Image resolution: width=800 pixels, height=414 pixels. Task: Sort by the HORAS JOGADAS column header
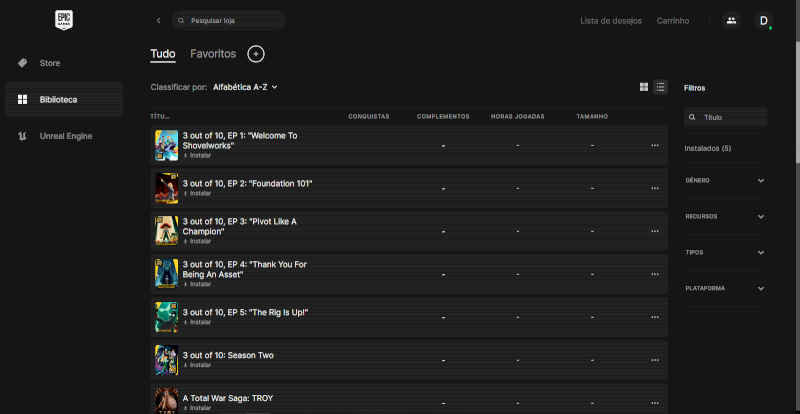[x=517, y=117]
